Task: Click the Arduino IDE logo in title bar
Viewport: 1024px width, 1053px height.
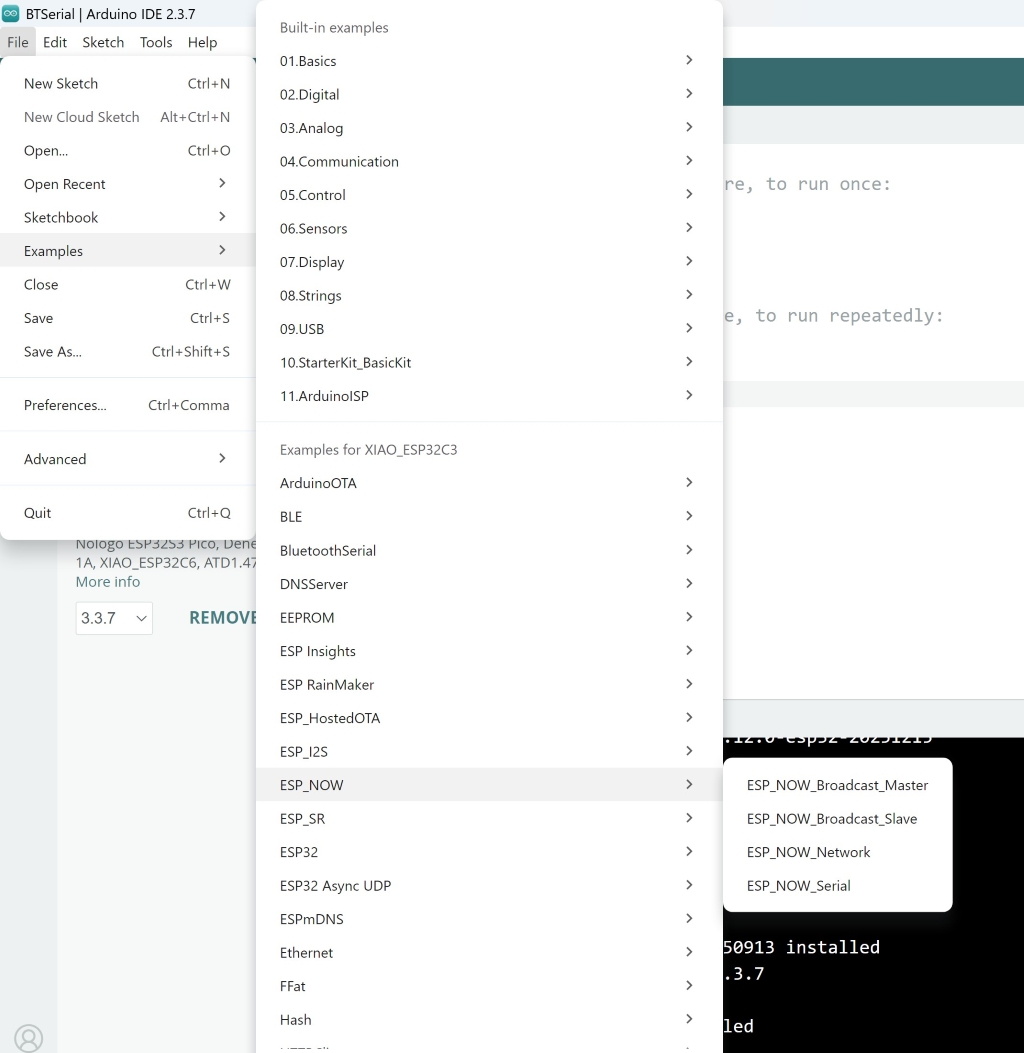Action: pyautogui.click(x=10, y=13)
